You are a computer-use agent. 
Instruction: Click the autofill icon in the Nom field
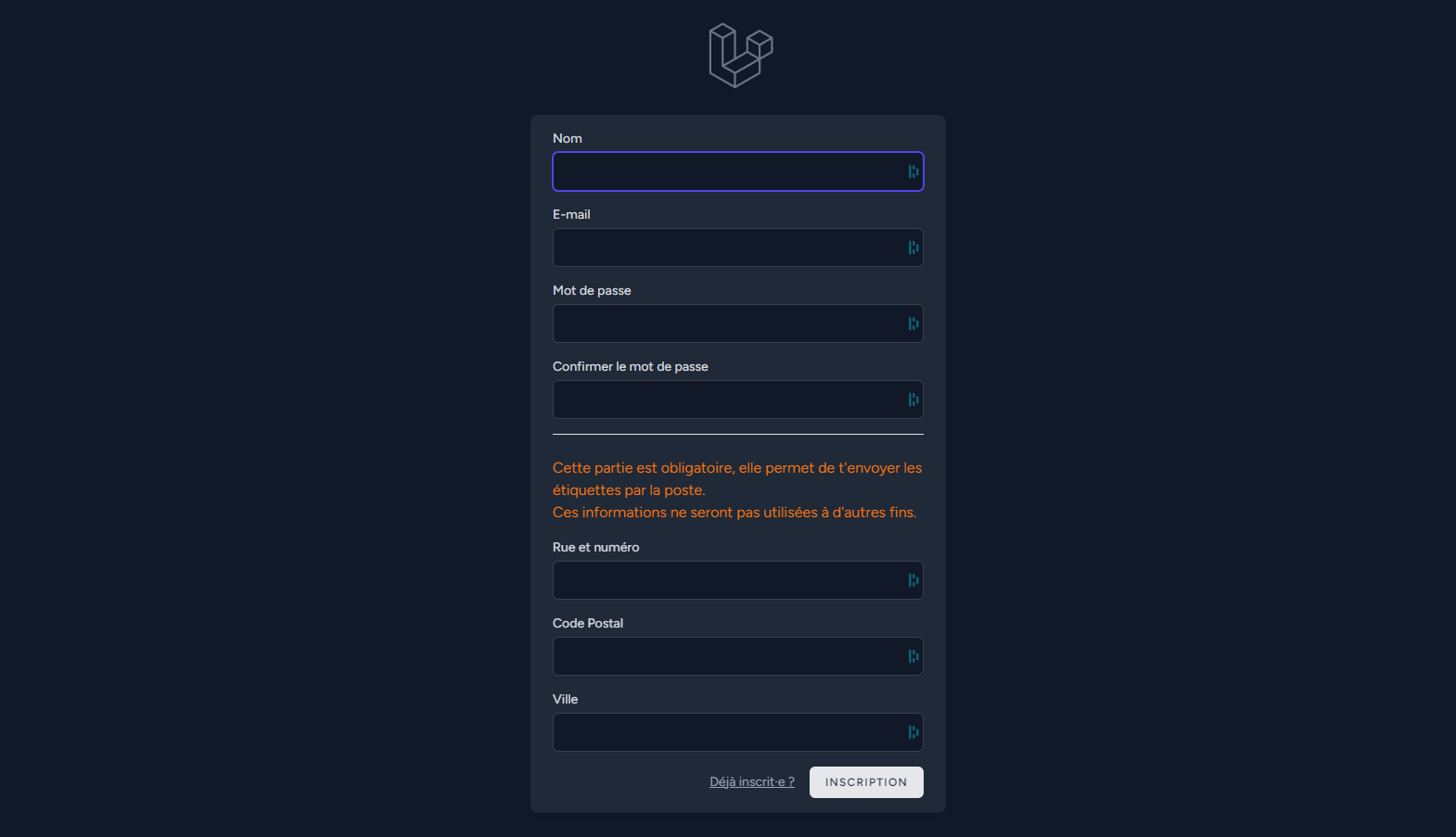pos(913,171)
